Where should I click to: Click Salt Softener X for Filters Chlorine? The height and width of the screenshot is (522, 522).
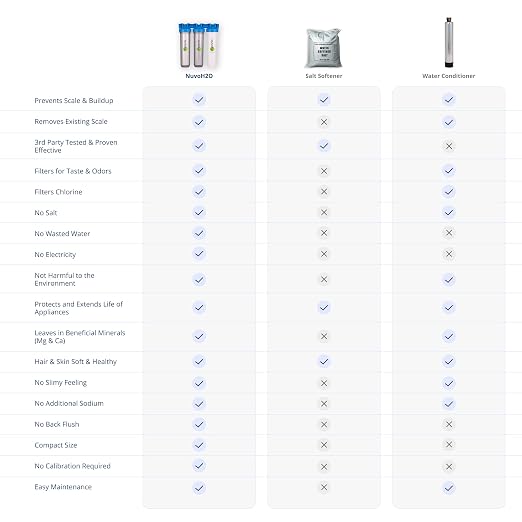[x=324, y=192]
